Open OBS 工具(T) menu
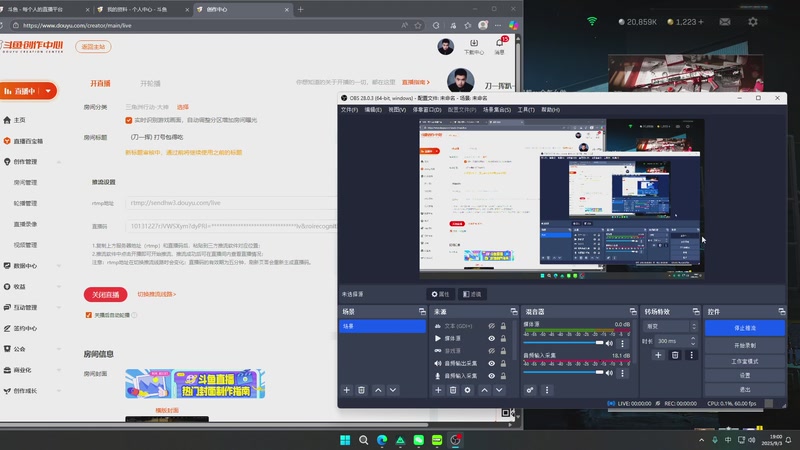This screenshot has width=800, height=450. [x=526, y=110]
